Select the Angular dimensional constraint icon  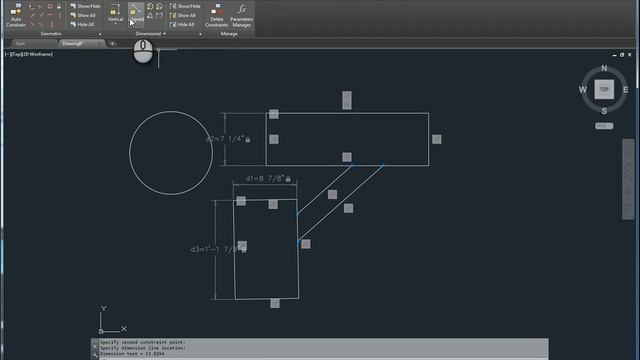[150, 16]
